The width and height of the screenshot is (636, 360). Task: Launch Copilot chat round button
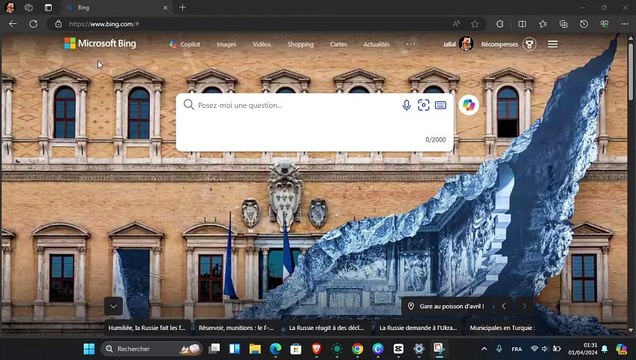coord(469,105)
